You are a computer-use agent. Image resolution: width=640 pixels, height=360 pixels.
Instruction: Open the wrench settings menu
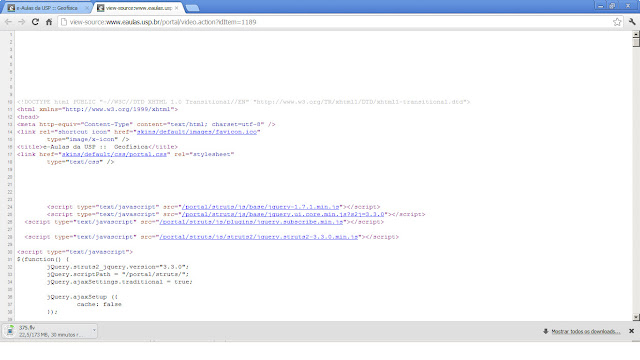coord(632,22)
